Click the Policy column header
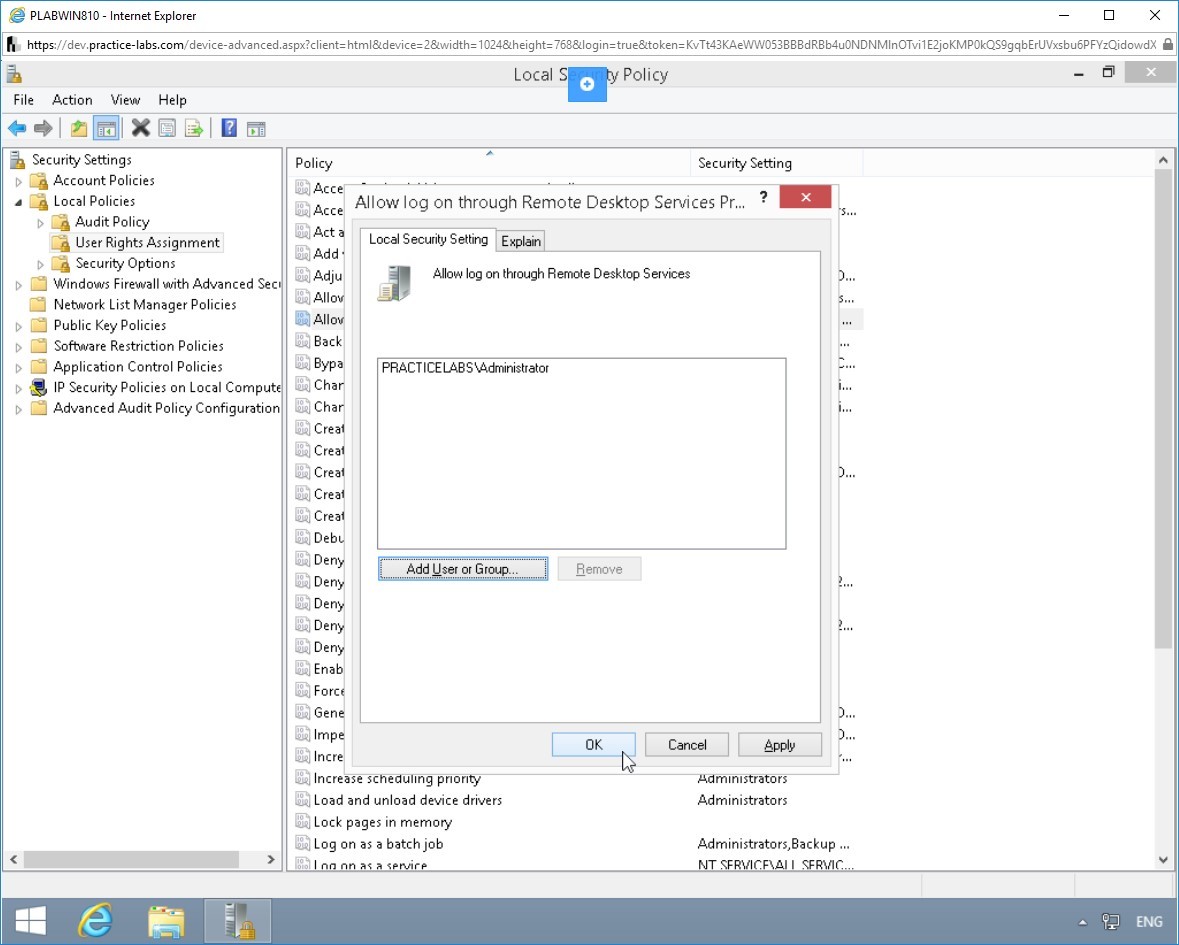1179x945 pixels. [x=489, y=163]
